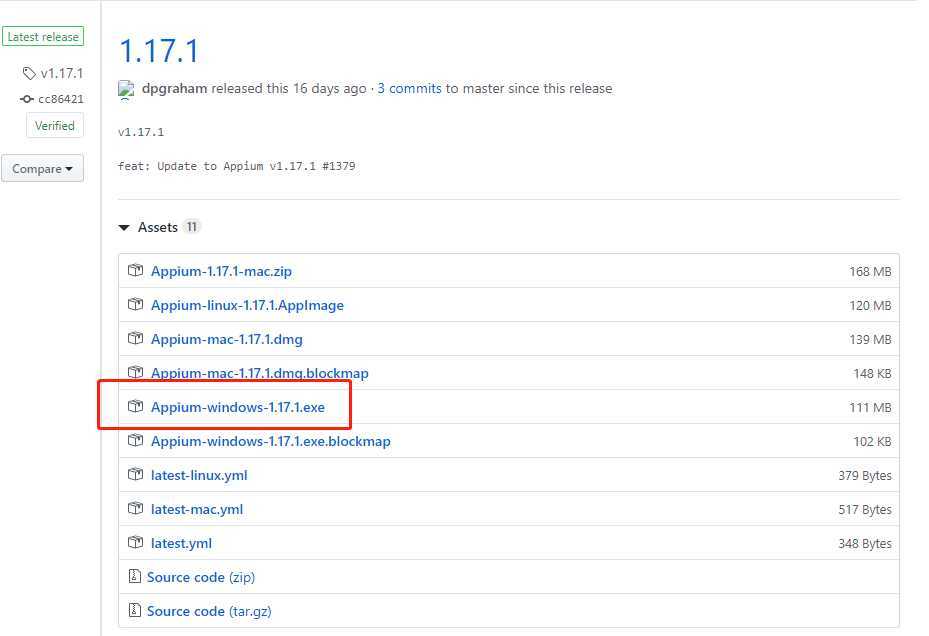Click package icon beside latest.yml
This screenshot has height=636, width=929.
pyautogui.click(x=136, y=542)
